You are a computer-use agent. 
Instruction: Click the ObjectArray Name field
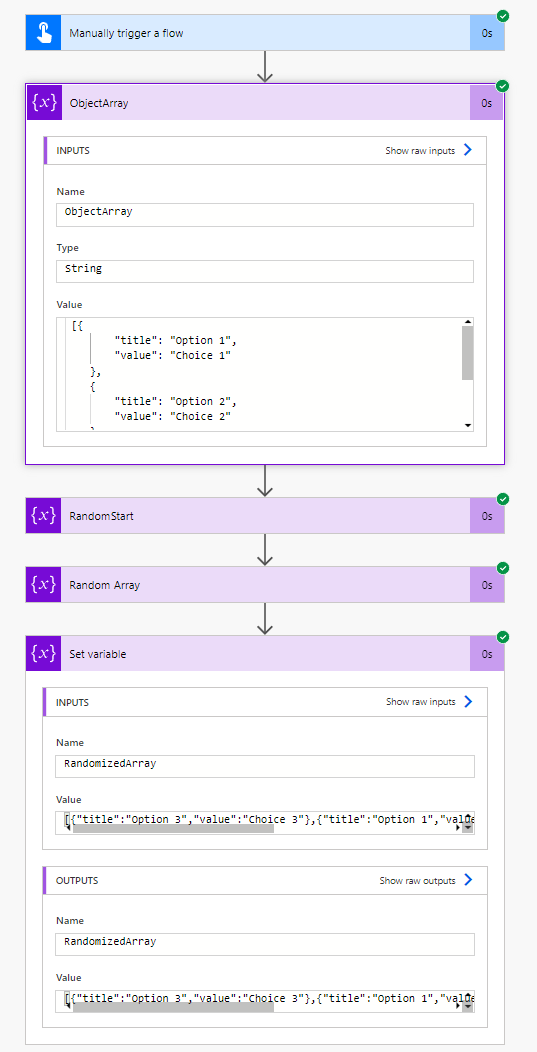(265, 215)
